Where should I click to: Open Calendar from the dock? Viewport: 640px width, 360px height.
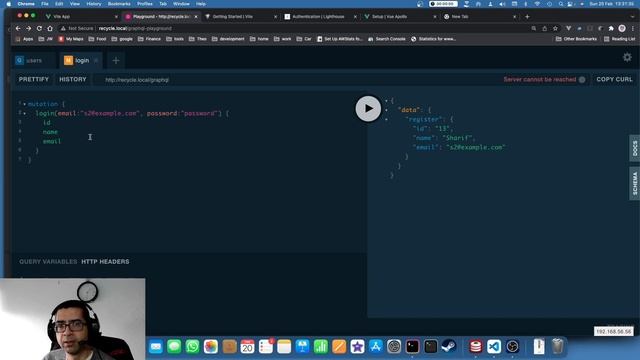pyautogui.click(x=247, y=347)
